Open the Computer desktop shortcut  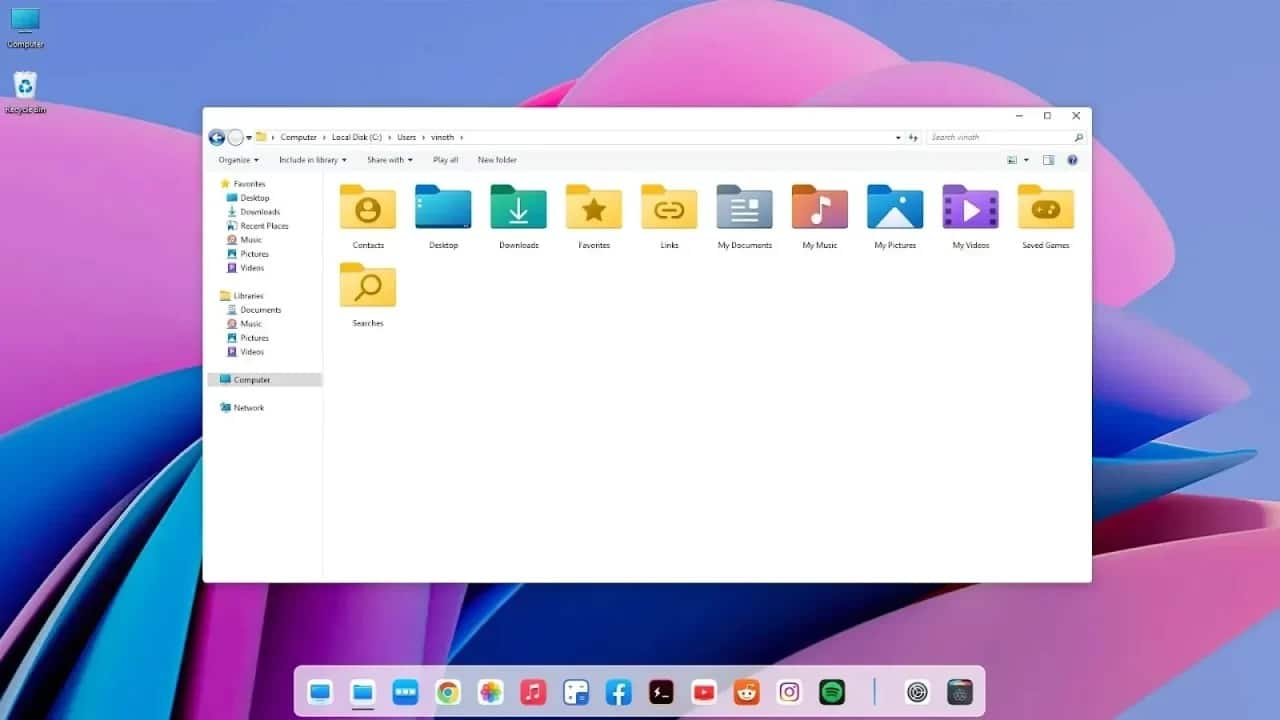[x=25, y=28]
